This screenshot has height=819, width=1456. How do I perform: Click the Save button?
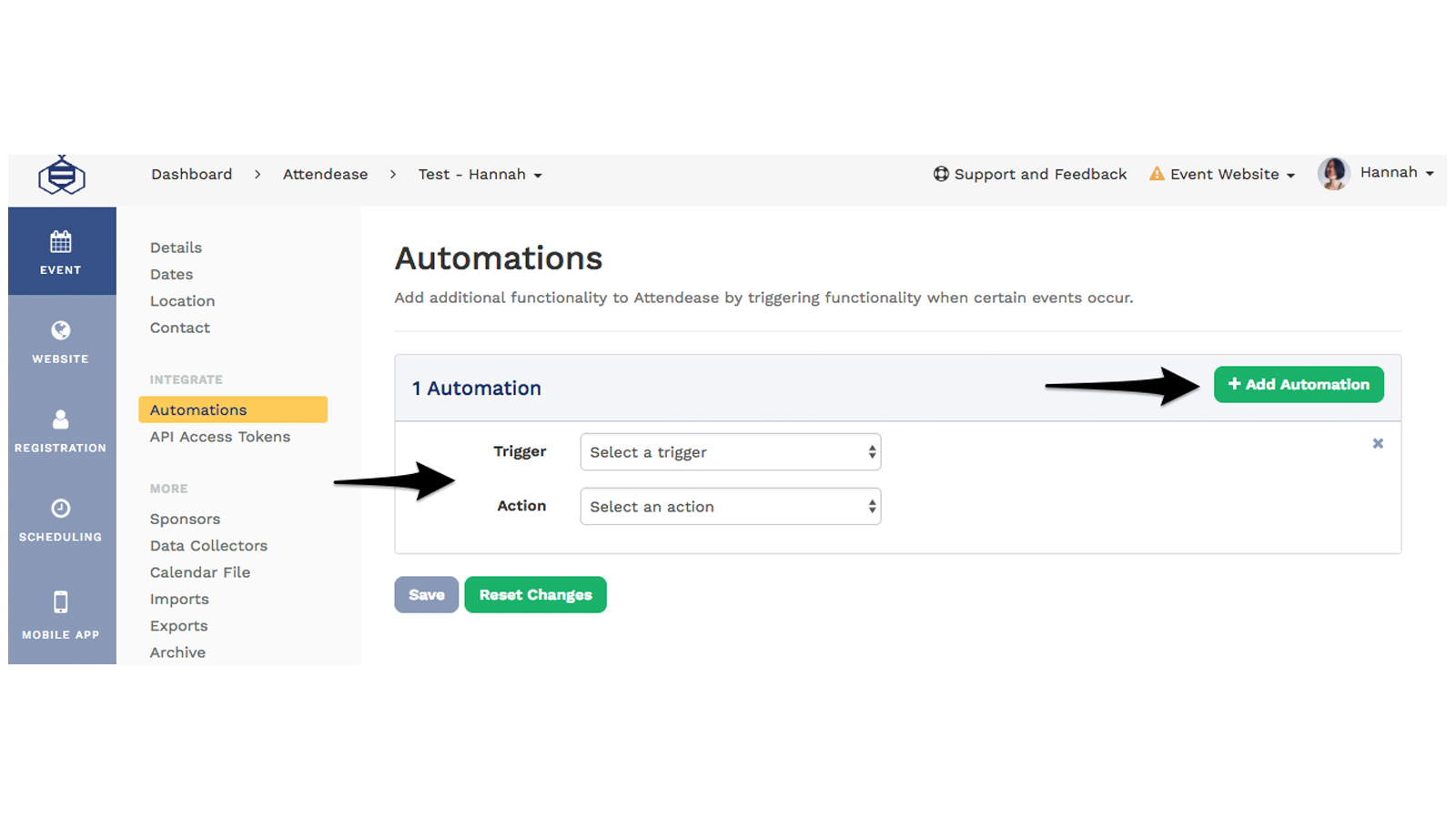426,594
